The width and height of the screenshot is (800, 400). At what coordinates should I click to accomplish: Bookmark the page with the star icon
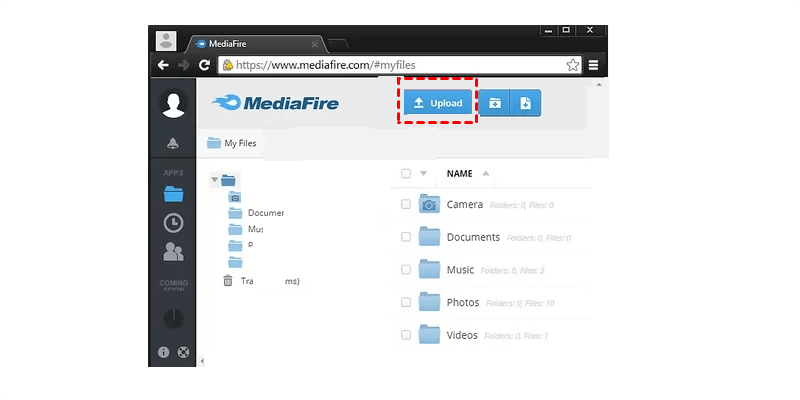click(572, 65)
